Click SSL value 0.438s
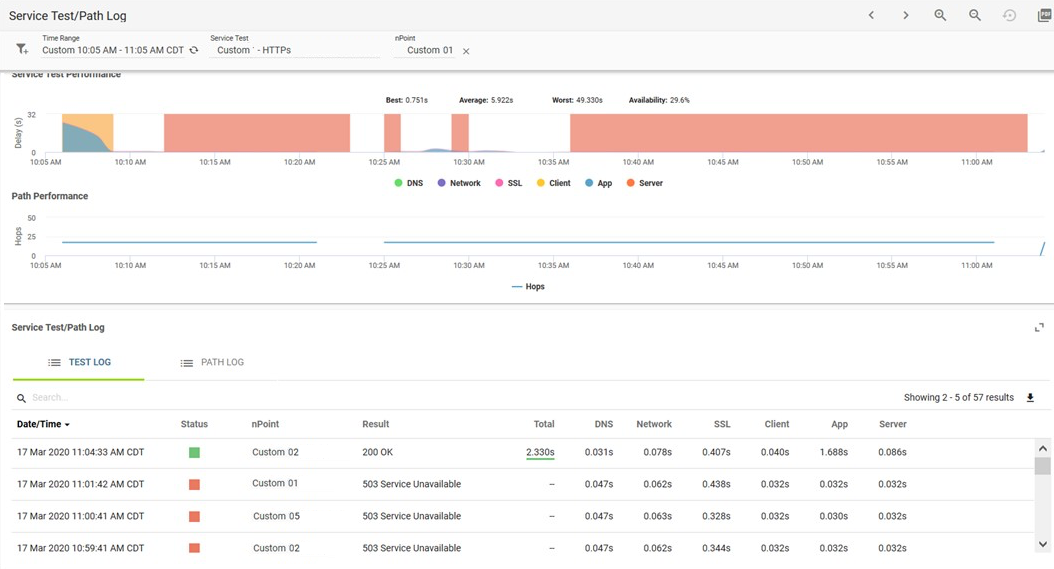Viewport: 1054px width, 569px height. coord(716,484)
